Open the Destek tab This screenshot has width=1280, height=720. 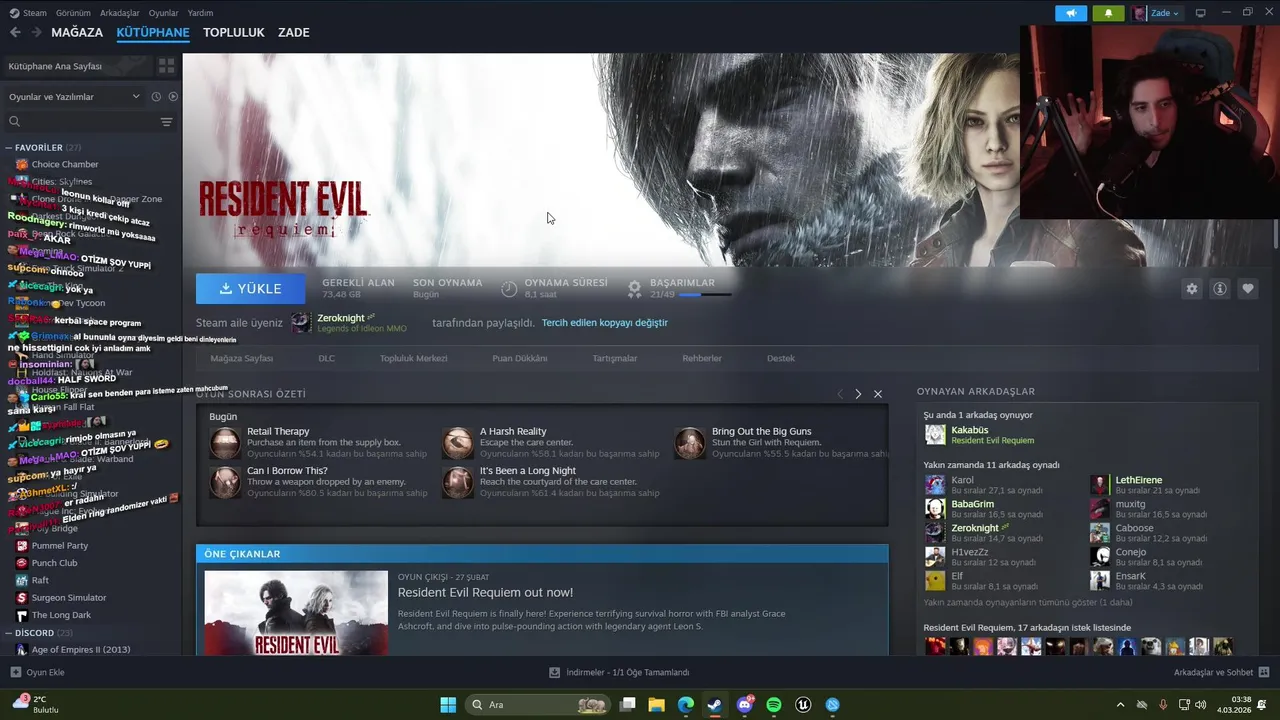pos(781,358)
